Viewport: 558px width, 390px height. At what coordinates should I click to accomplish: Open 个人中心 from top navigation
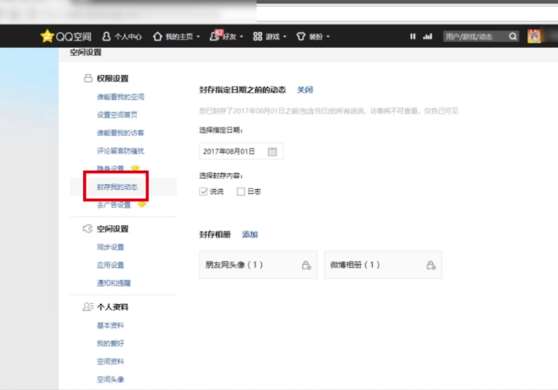click(122, 36)
